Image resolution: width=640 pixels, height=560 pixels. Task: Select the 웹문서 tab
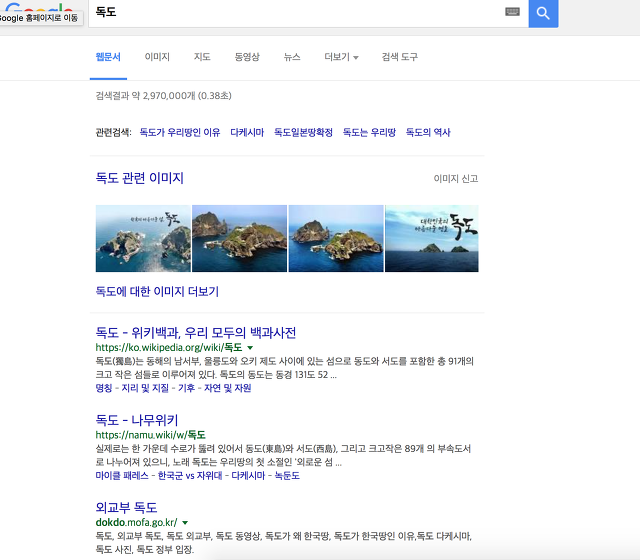(x=108, y=57)
